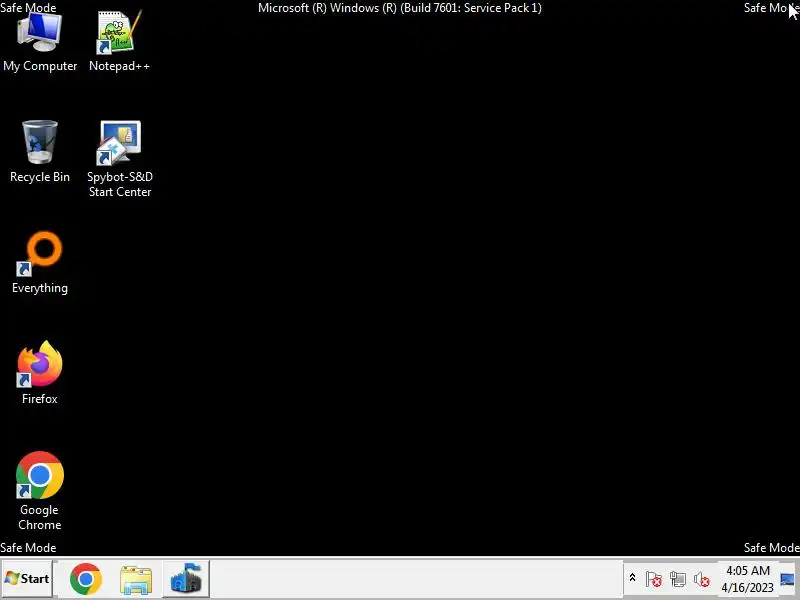Viewport: 800px width, 600px height.
Task: Click the Show Desktop monitor icon
Action: [788, 580]
